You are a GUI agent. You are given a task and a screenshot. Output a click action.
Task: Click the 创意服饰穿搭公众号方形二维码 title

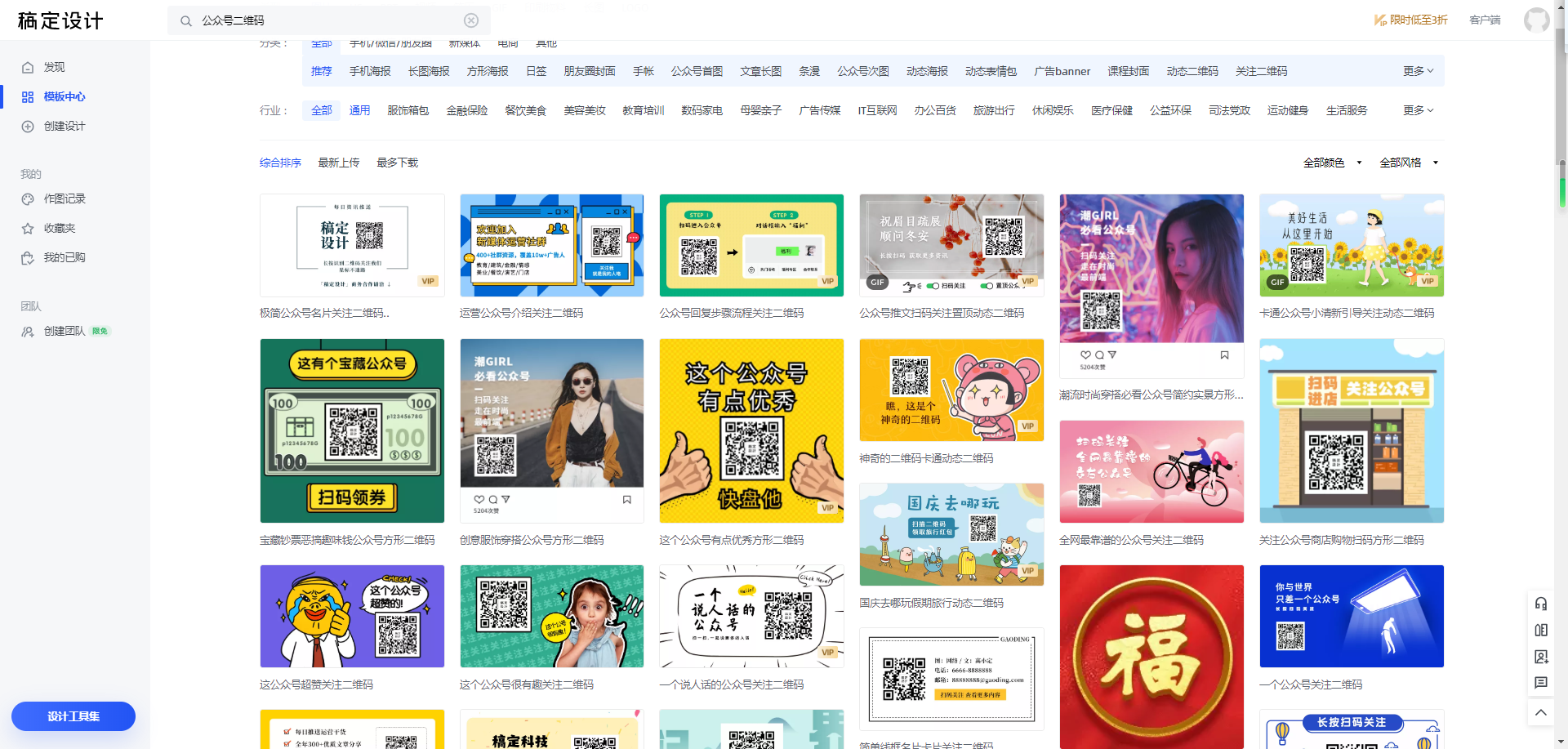(532, 540)
